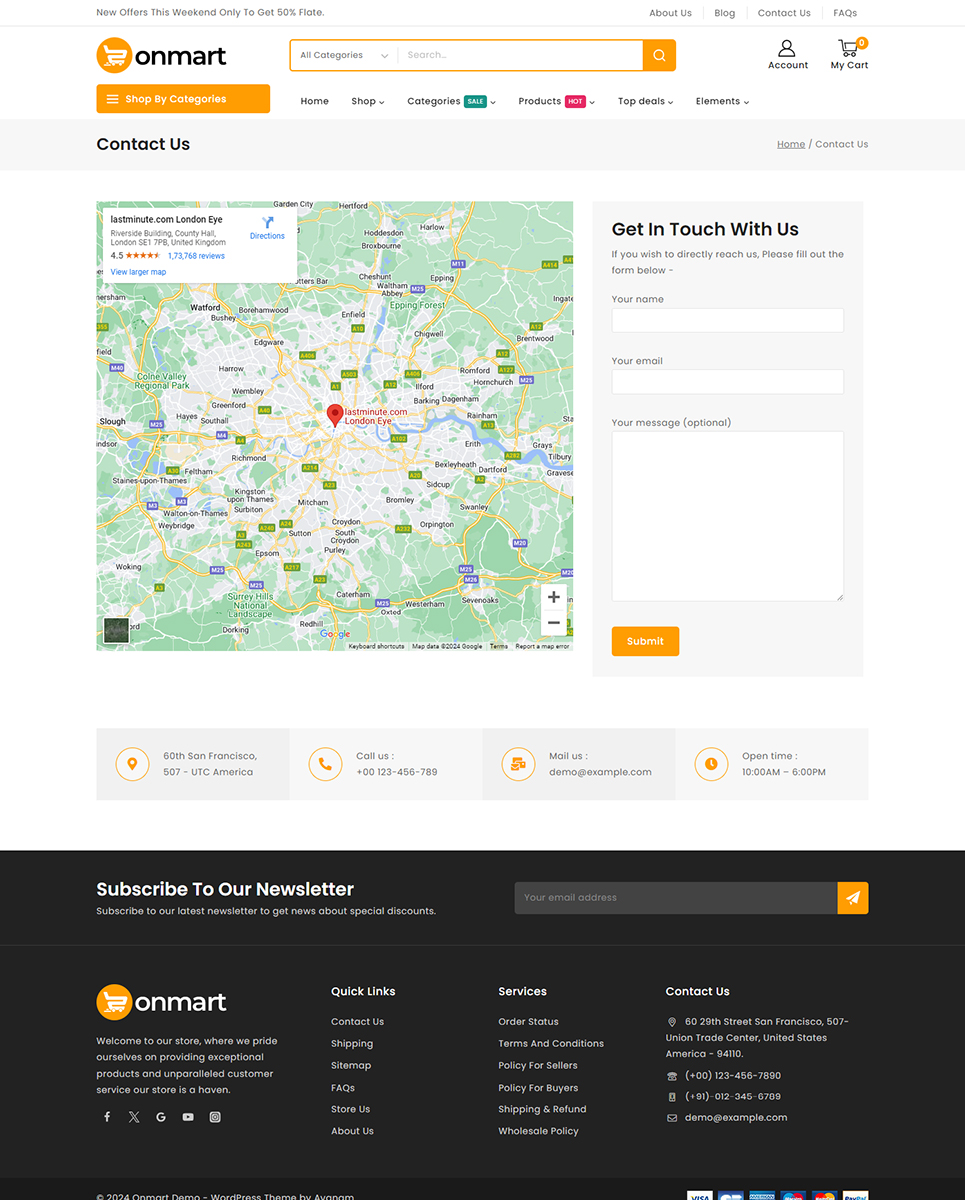Screen dimensions: 965x1200
Task: Open the YouTube icon in footer
Action: [x=188, y=1117]
